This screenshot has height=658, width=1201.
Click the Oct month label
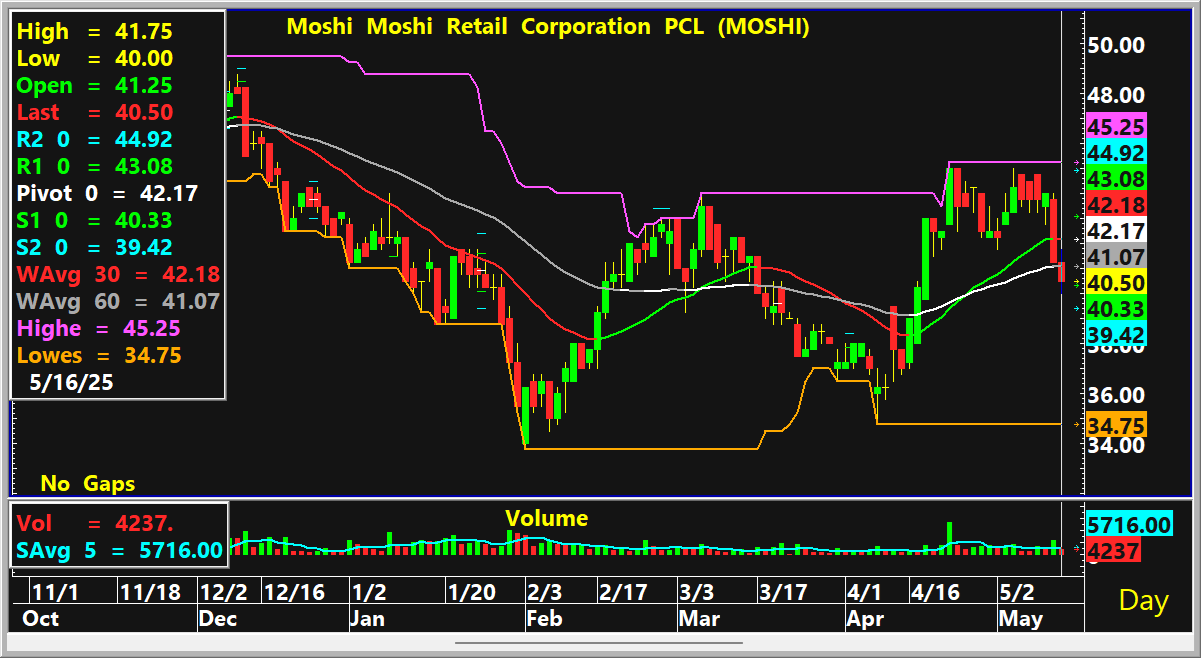42,620
